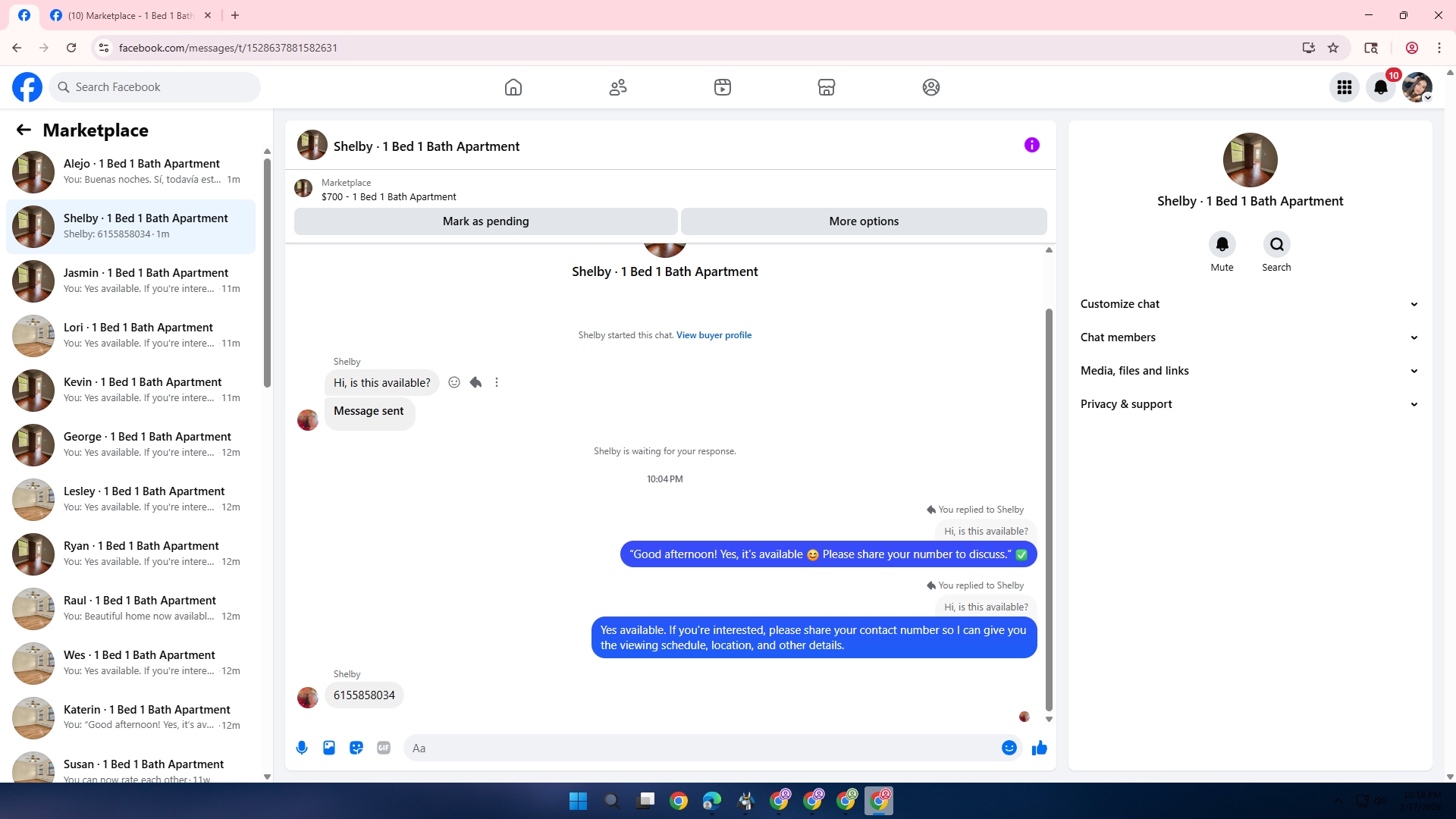React to "Hi, is this available?" message

point(454,382)
